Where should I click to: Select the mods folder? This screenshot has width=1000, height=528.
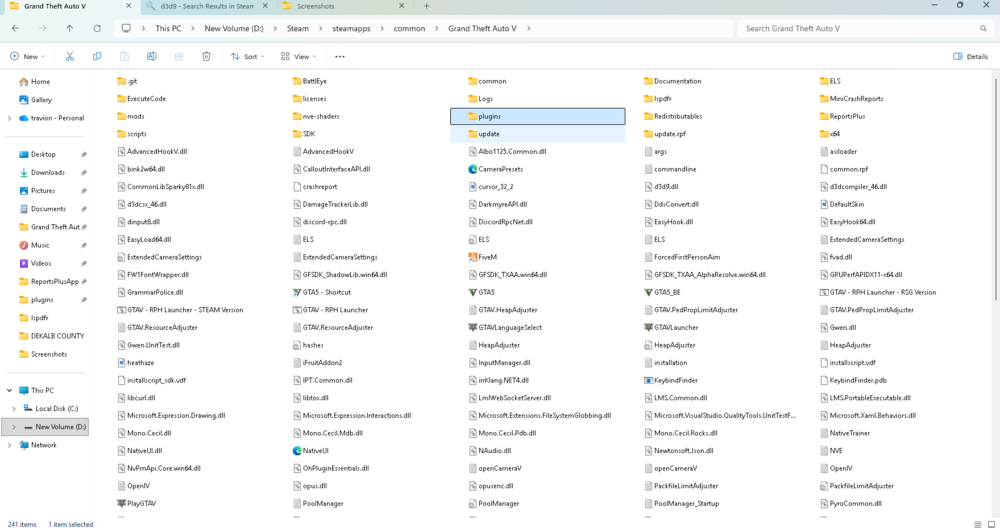(131, 116)
